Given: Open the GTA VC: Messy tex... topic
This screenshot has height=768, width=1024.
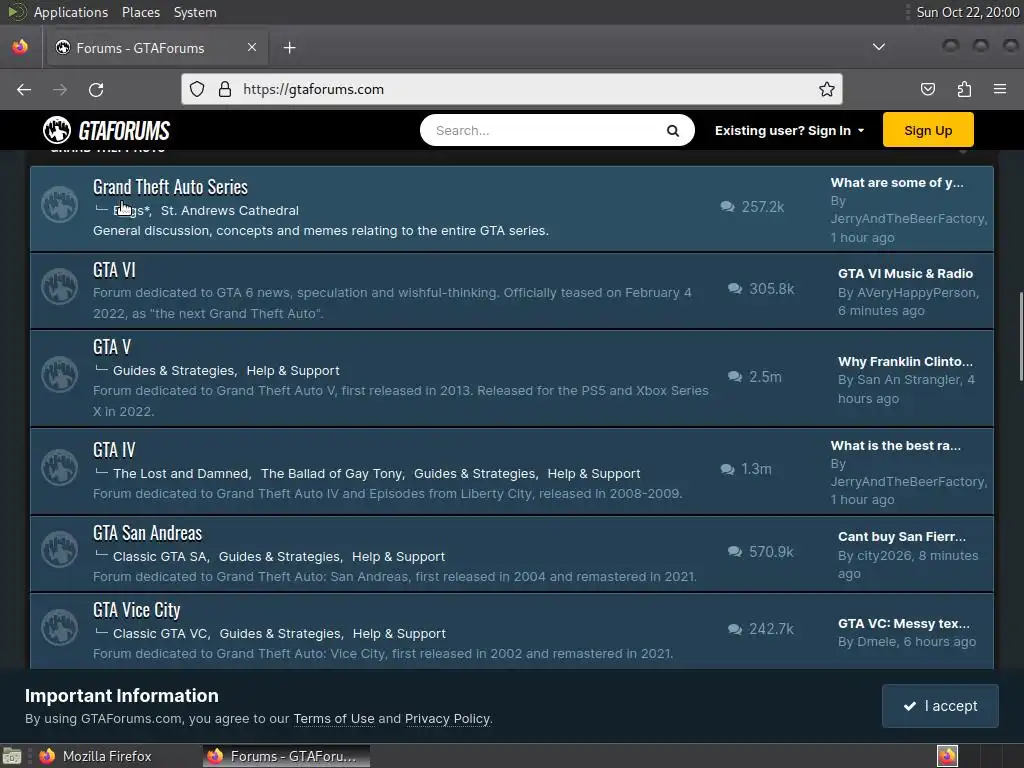Looking at the screenshot, I should [904, 624].
